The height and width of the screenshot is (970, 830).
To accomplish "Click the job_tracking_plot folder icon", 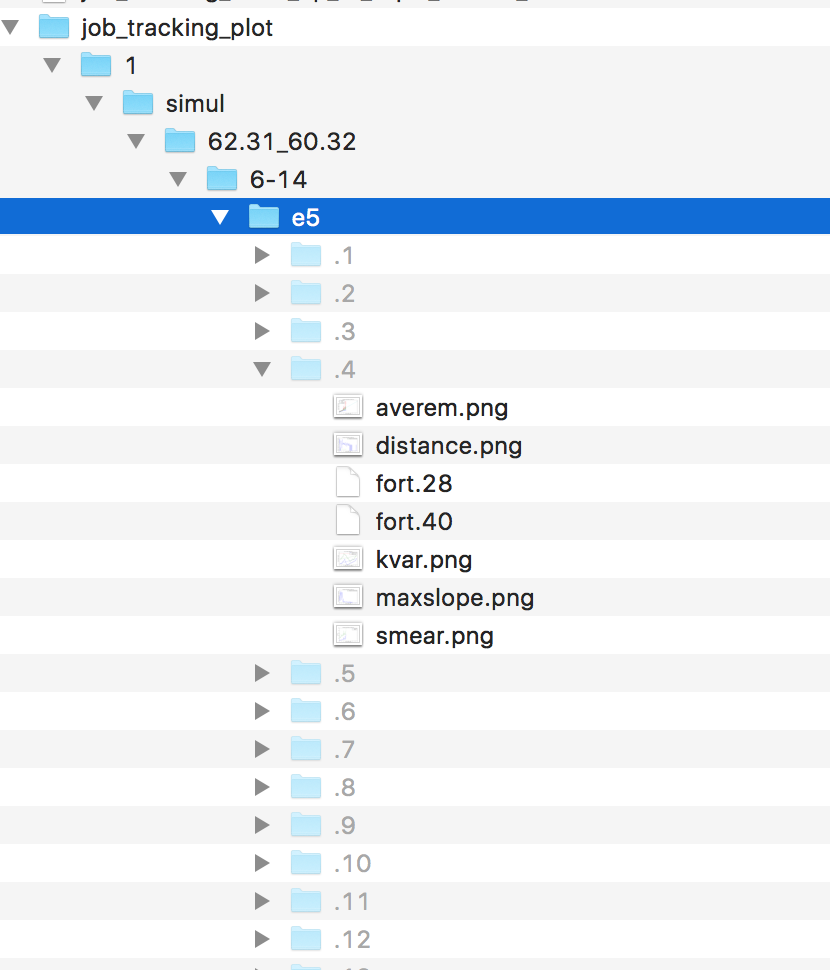I will click(x=54, y=27).
